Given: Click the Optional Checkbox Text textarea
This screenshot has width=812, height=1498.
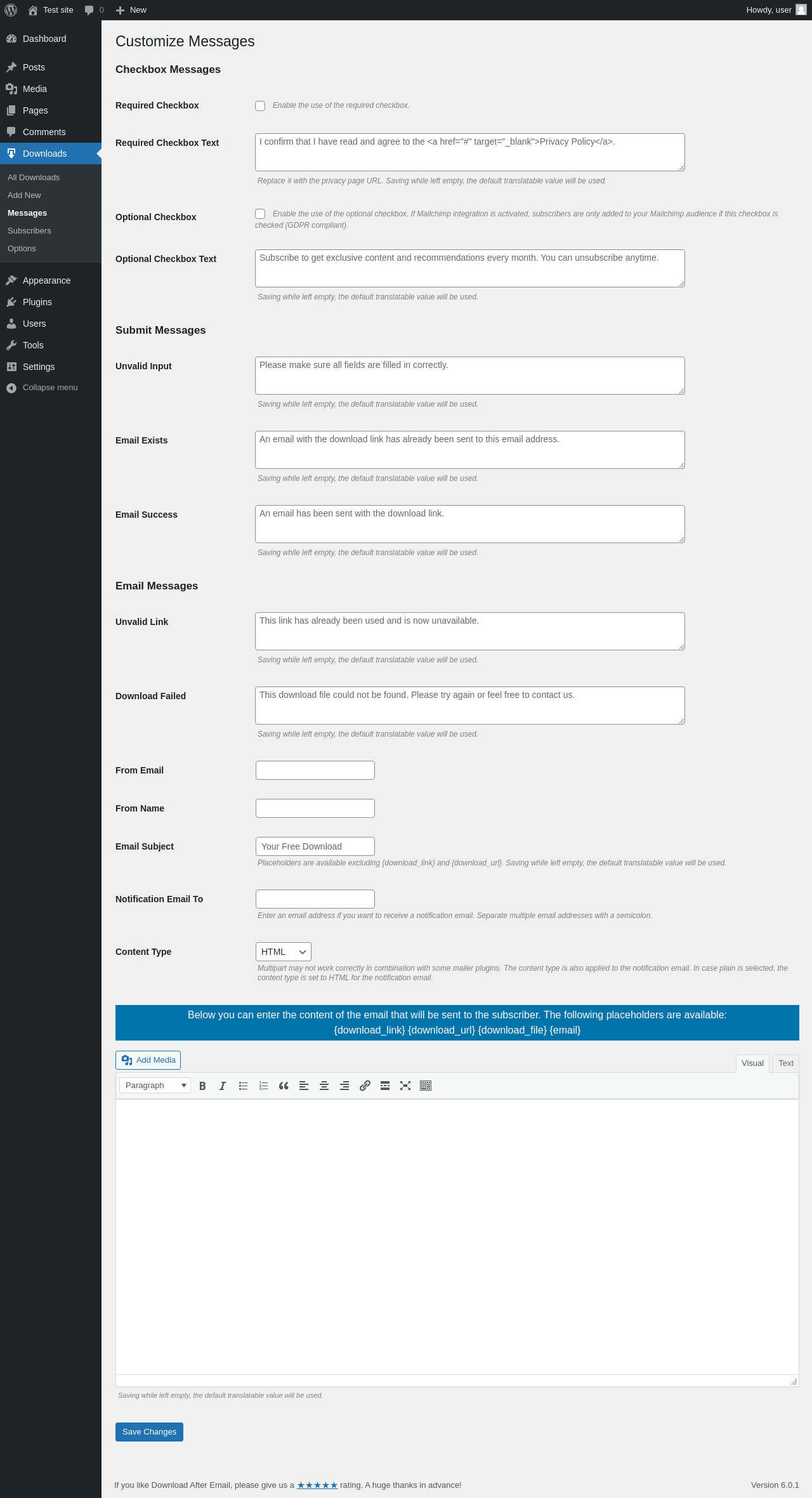Looking at the screenshot, I should click(470, 268).
